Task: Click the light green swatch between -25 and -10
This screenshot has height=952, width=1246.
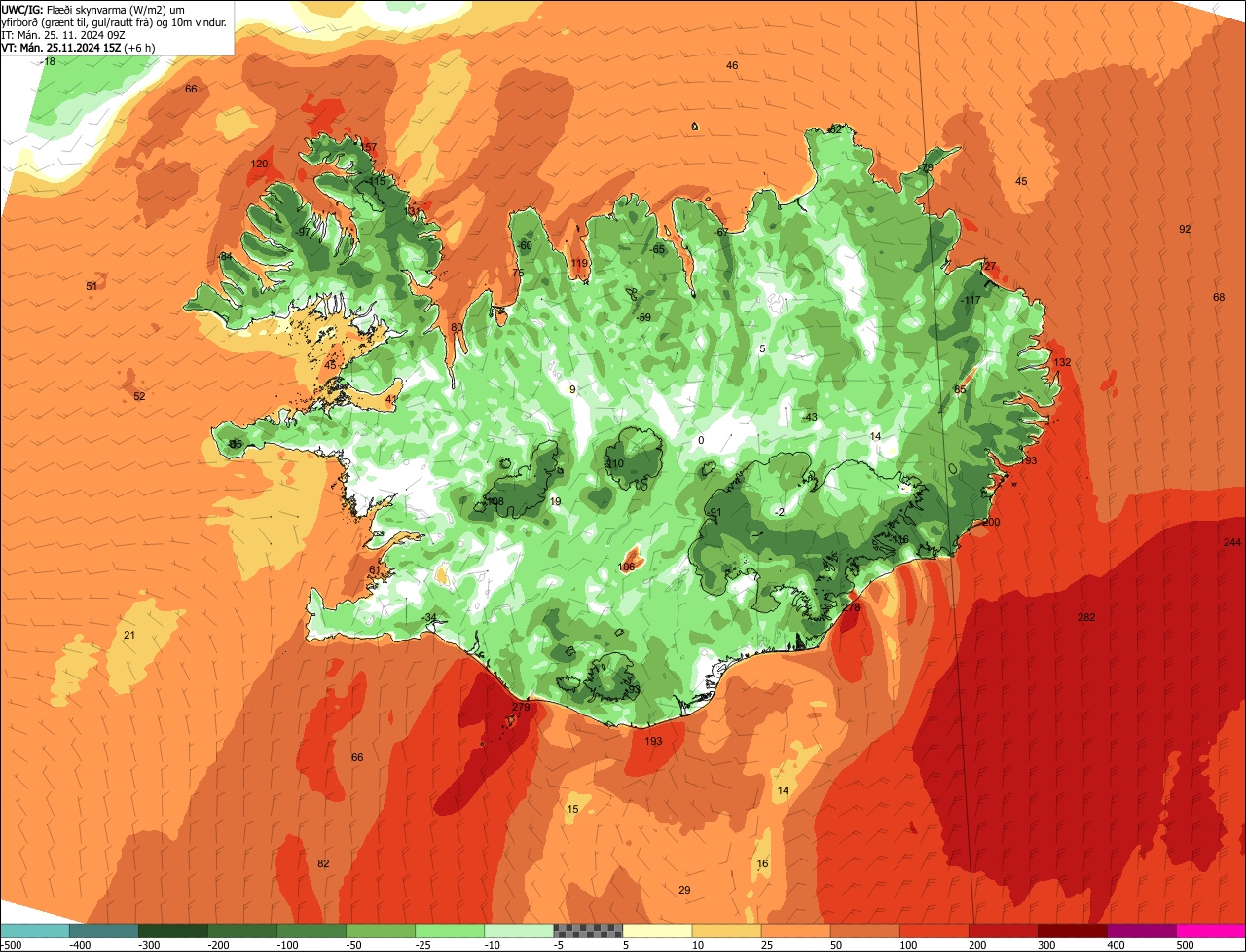Action: tap(450, 931)
